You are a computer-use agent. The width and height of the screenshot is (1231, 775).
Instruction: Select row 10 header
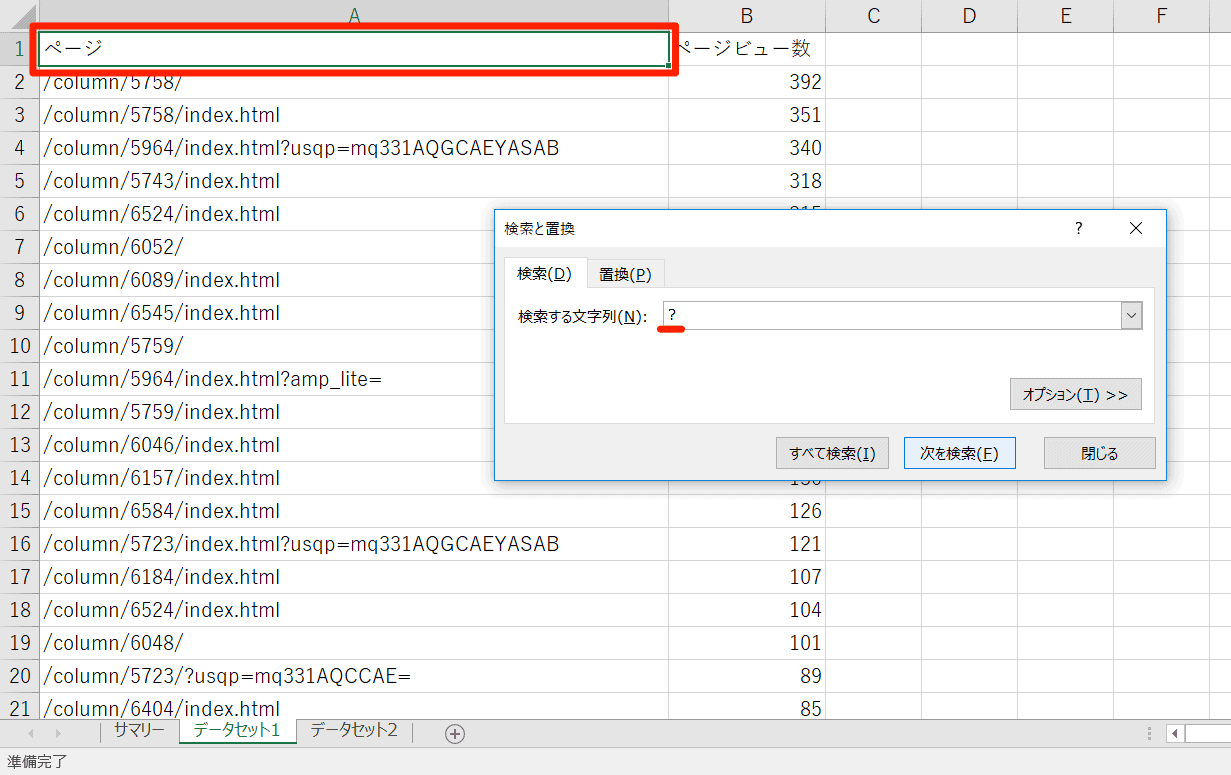[x=19, y=346]
